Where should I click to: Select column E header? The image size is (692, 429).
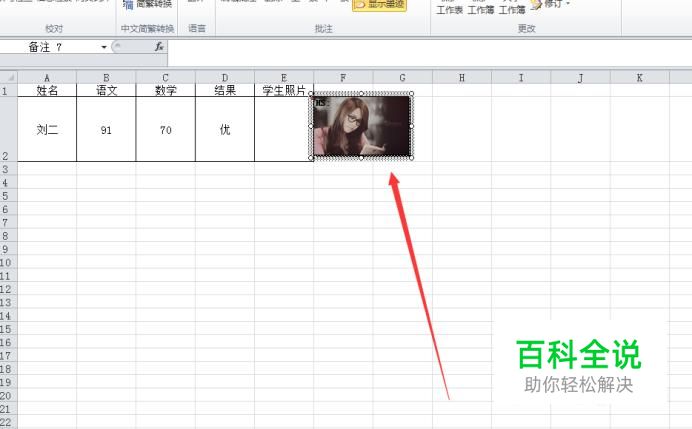(284, 78)
